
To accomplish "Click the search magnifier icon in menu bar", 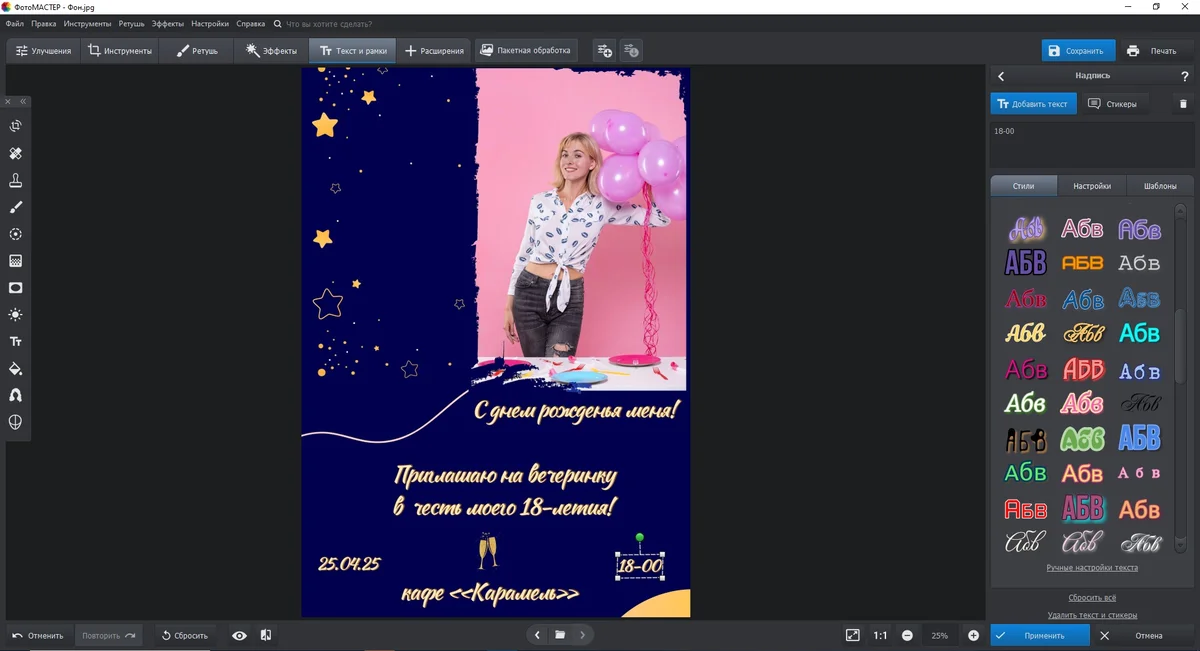I will point(278,23).
